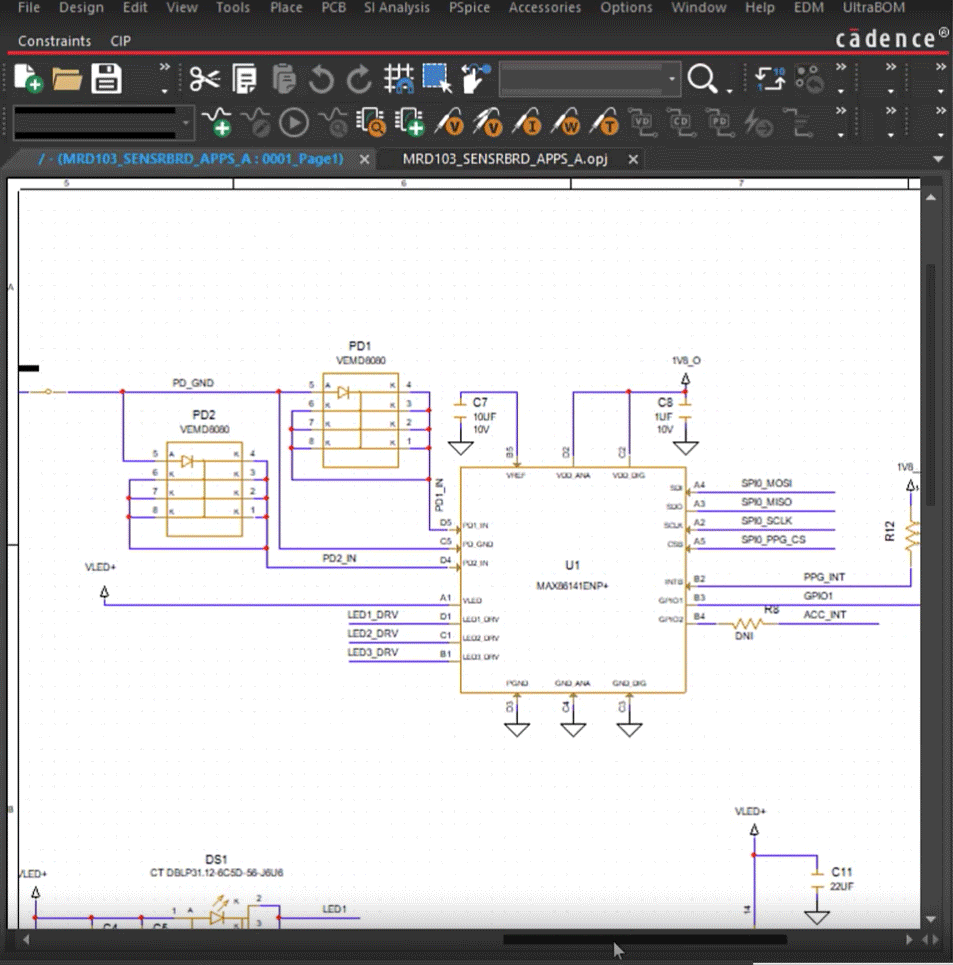Viewport: 953px width, 965px height.
Task: Click the PD bias display icon
Action: pyautogui.click(x=719, y=122)
